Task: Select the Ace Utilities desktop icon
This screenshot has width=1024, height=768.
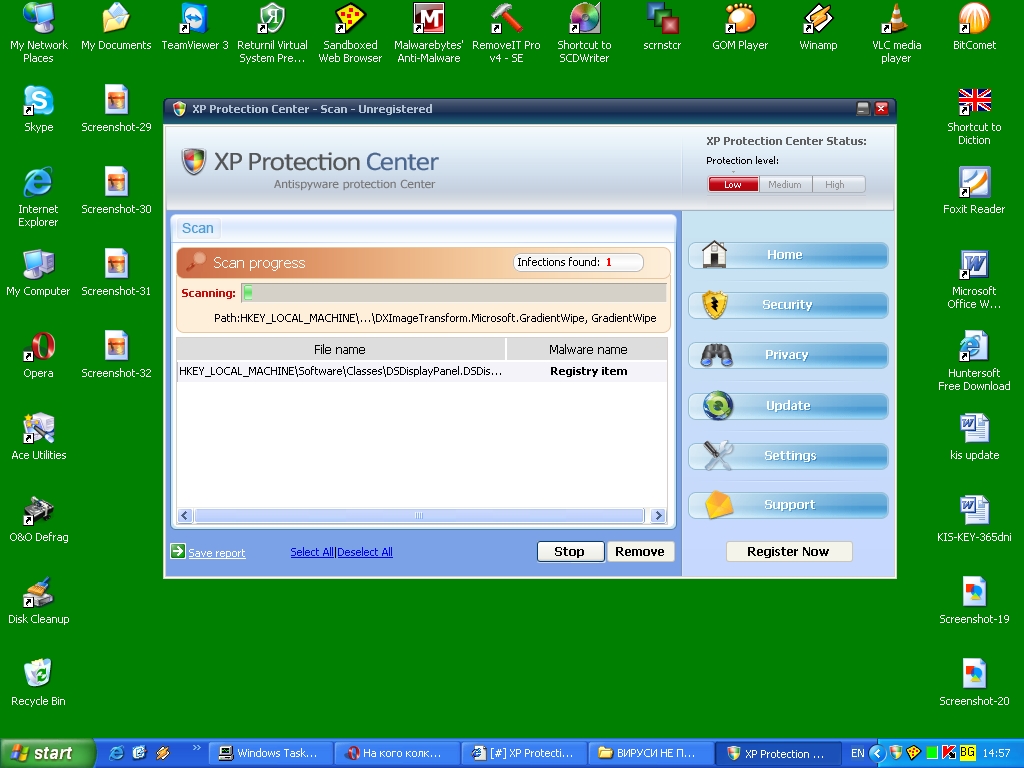Action: (x=39, y=437)
